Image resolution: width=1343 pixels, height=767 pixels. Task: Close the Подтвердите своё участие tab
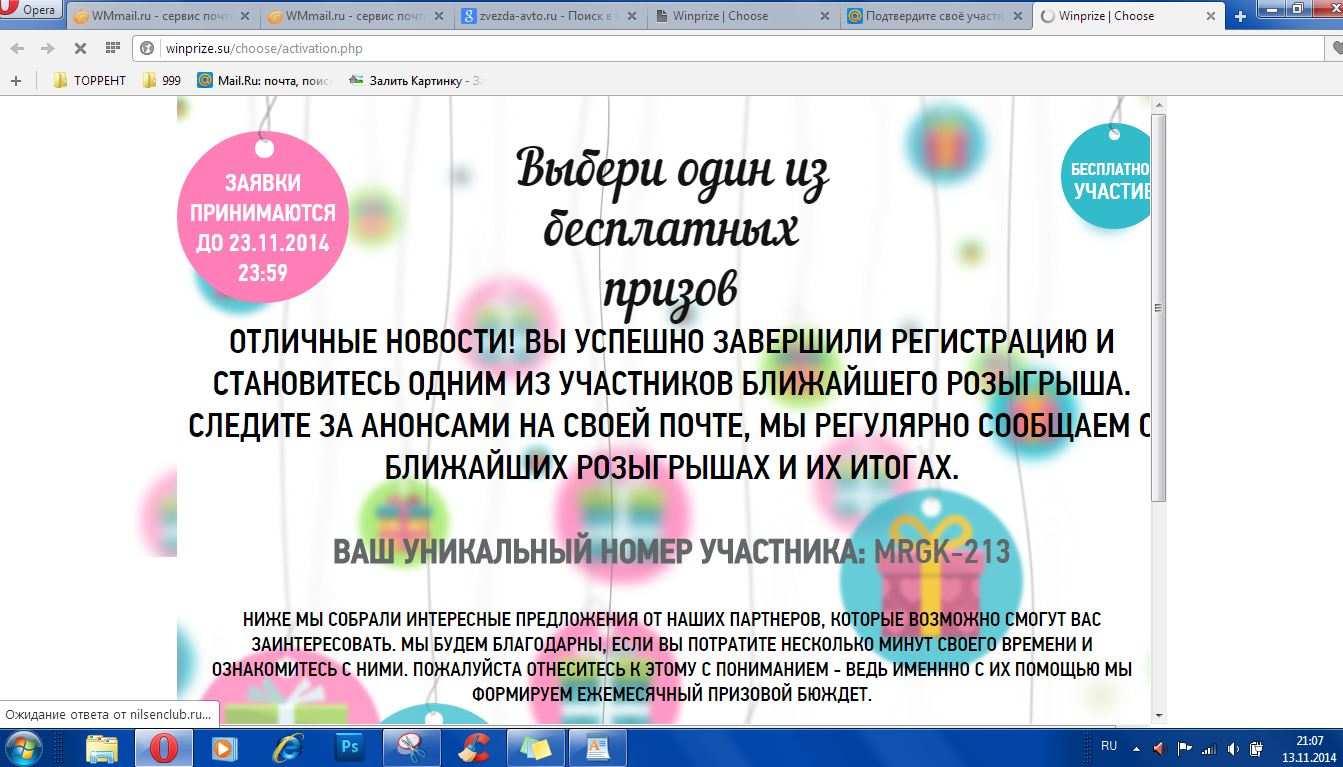[x=1016, y=16]
